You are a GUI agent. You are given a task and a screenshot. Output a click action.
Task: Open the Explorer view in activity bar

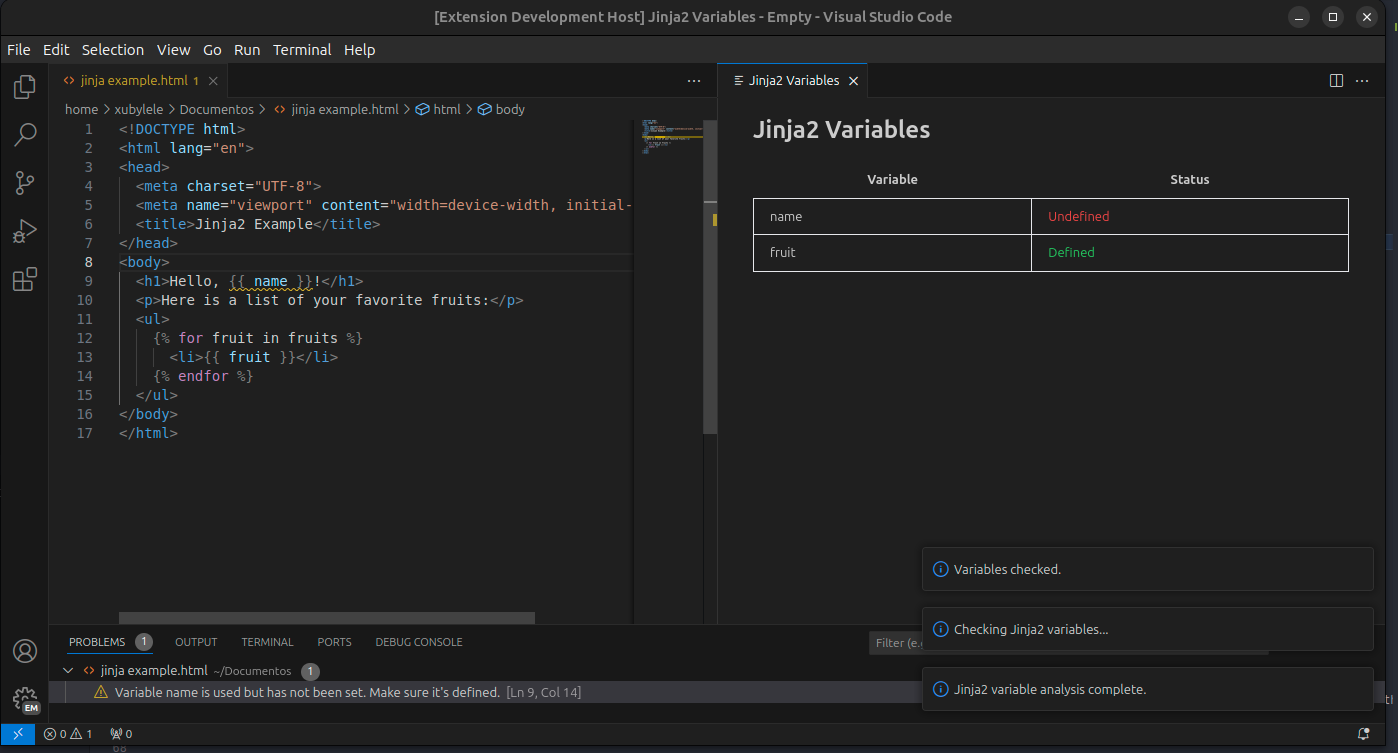click(25, 87)
